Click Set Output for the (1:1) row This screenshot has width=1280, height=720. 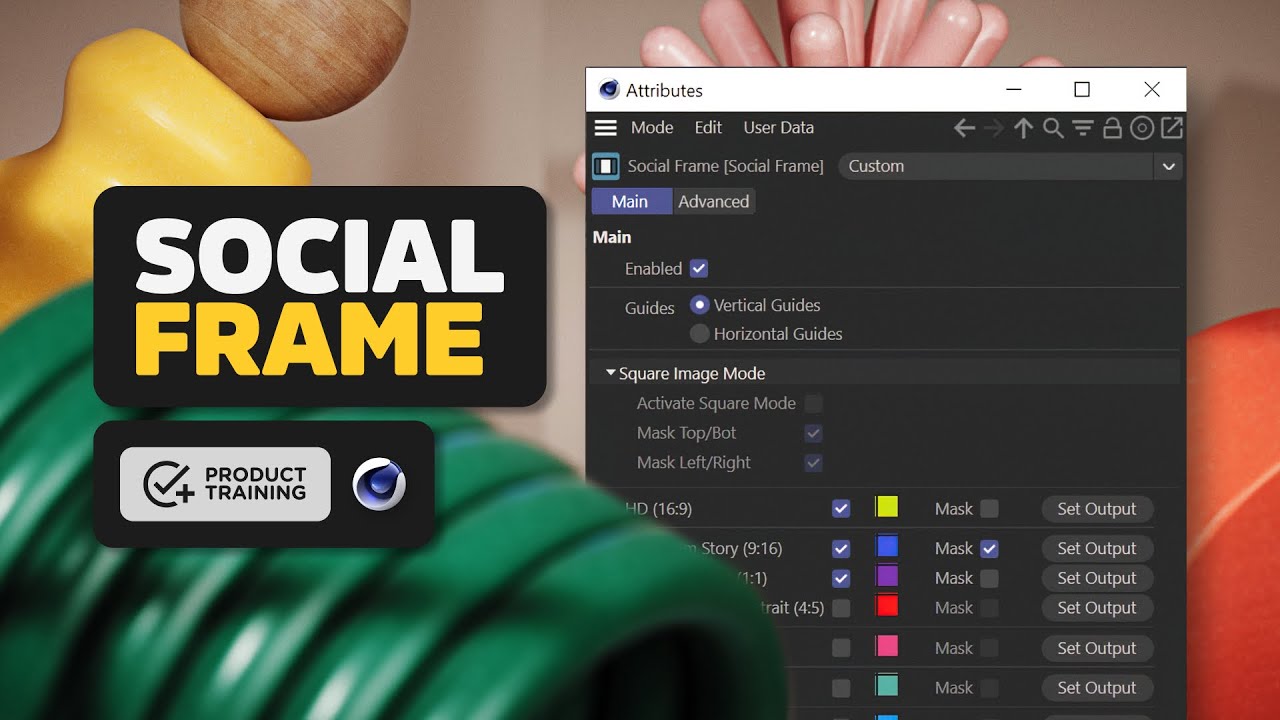[1097, 578]
